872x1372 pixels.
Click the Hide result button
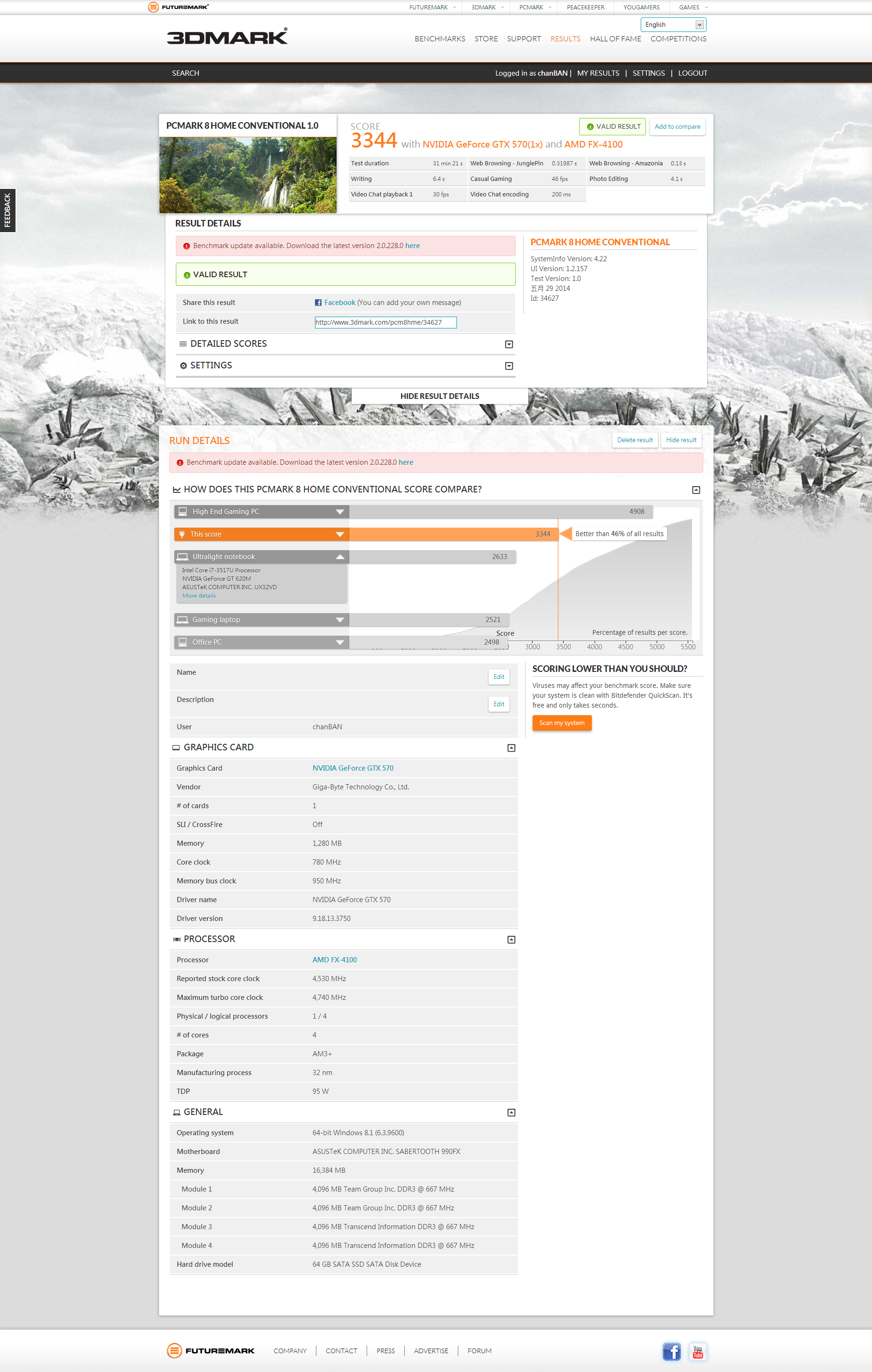point(681,440)
